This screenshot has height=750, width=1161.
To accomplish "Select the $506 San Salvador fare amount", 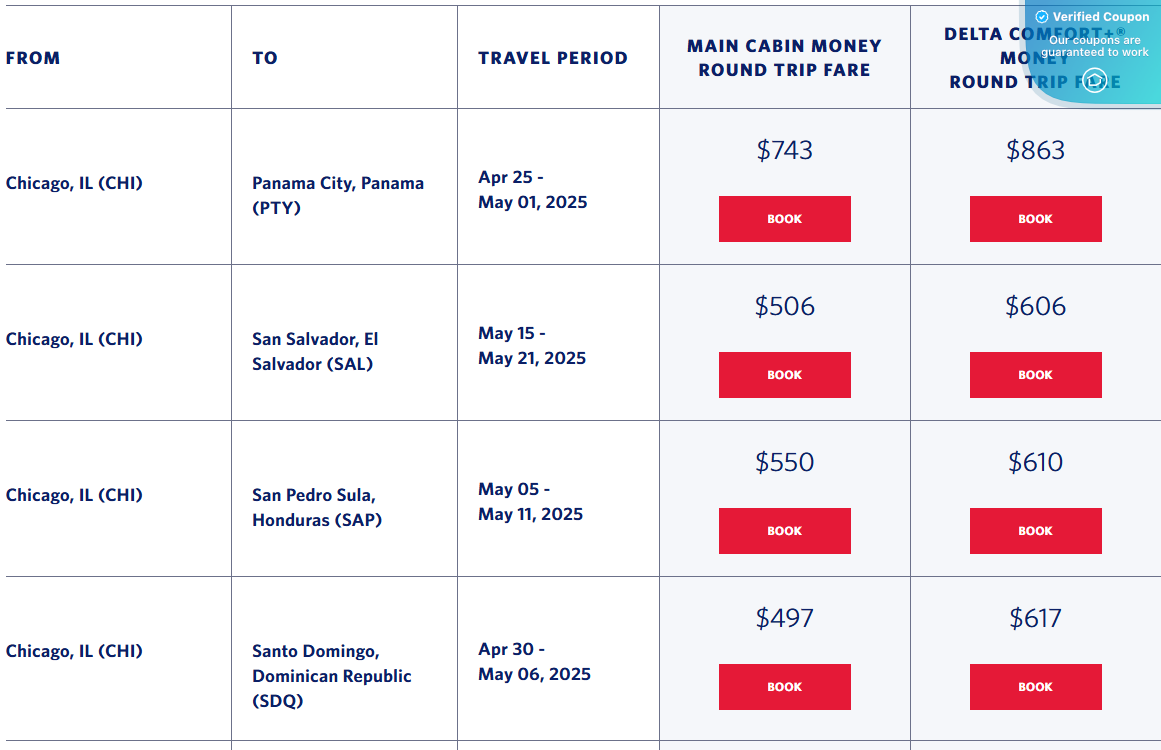I will [784, 306].
